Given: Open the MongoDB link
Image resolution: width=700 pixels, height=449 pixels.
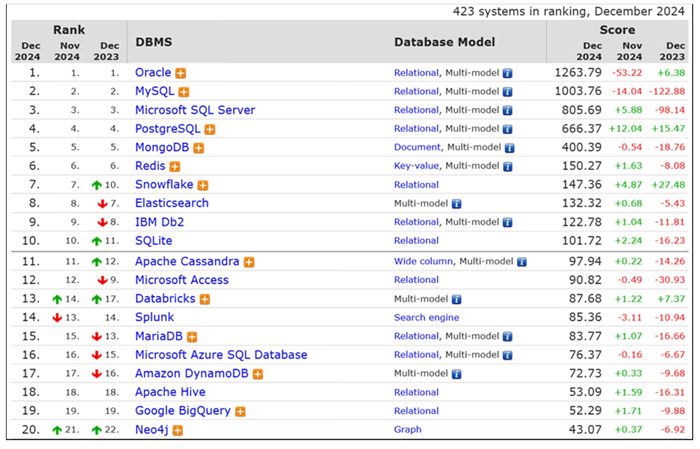Looking at the screenshot, I should click(162, 147).
